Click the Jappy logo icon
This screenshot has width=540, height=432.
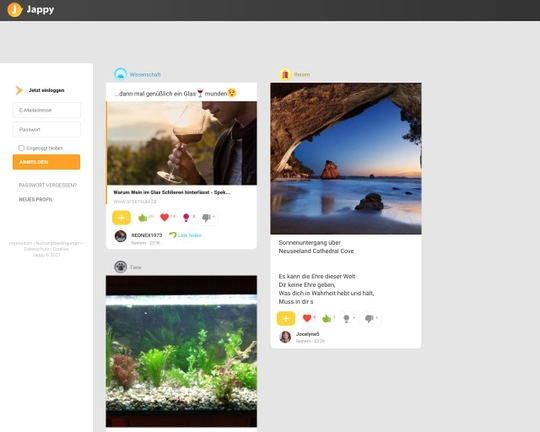tap(15, 9)
